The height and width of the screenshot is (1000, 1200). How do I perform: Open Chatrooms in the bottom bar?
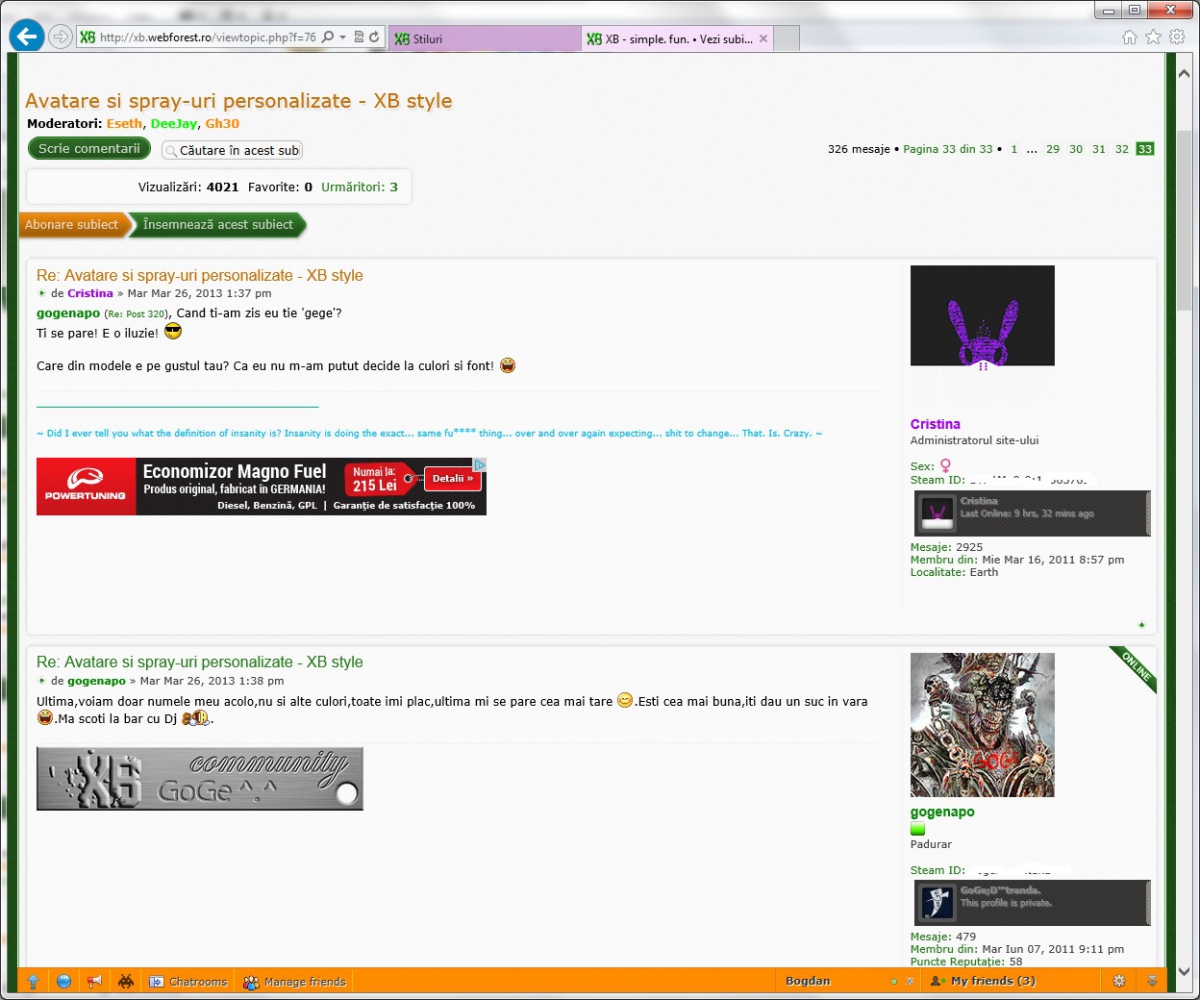(189, 982)
